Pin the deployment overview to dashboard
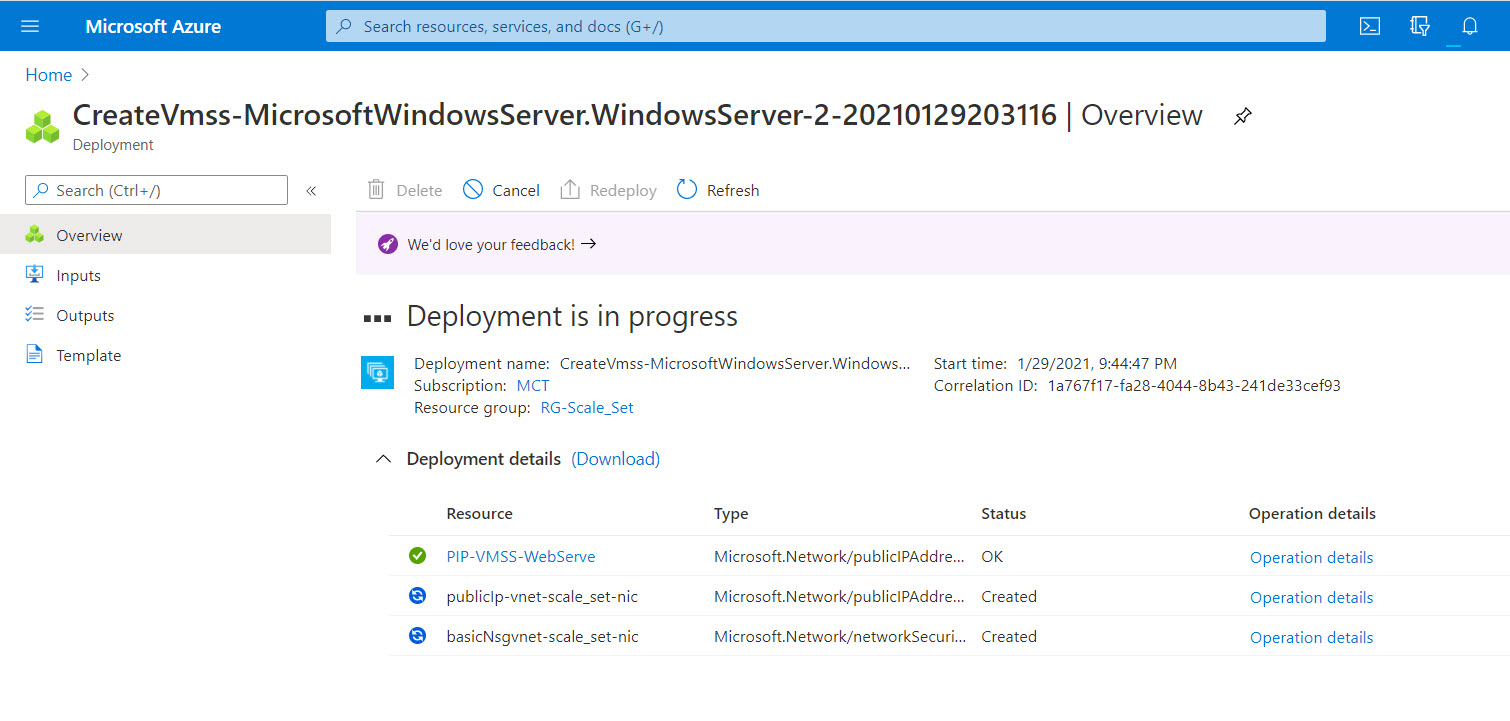This screenshot has width=1510, height=721. click(x=1242, y=116)
